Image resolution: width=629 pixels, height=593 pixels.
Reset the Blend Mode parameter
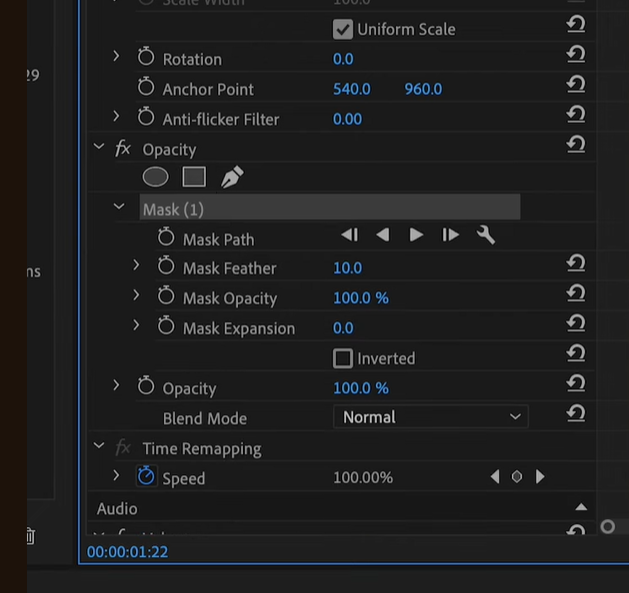pyautogui.click(x=576, y=414)
